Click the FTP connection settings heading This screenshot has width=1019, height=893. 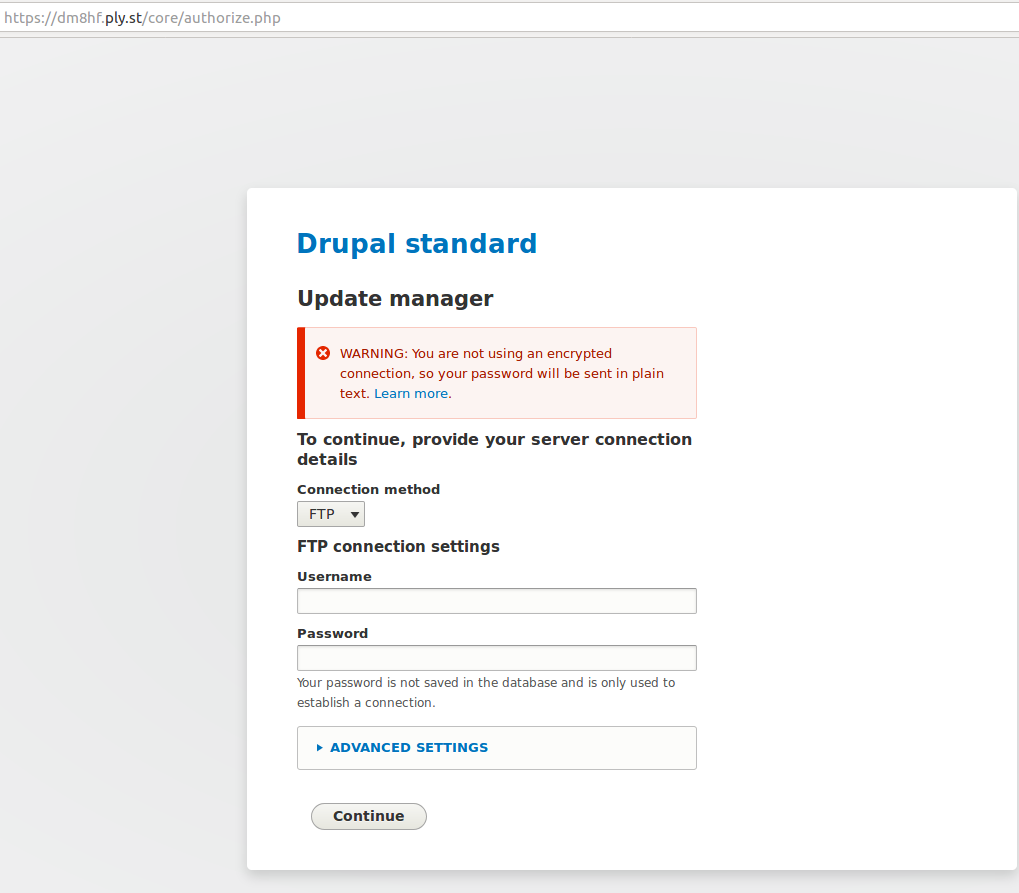398,547
